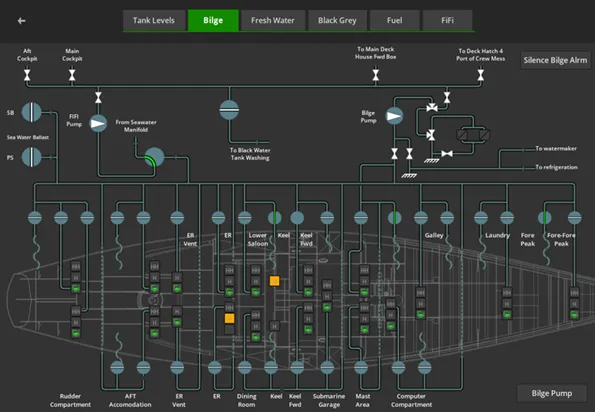Select the To refrigeration label
595x412 pixels.
click(556, 167)
